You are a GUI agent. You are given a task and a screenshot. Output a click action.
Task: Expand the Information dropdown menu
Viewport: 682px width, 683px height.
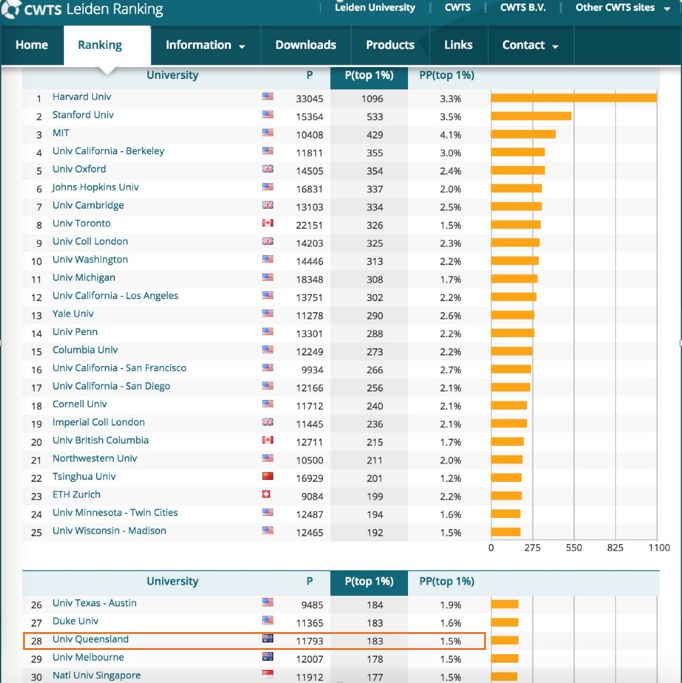pyautogui.click(x=205, y=45)
